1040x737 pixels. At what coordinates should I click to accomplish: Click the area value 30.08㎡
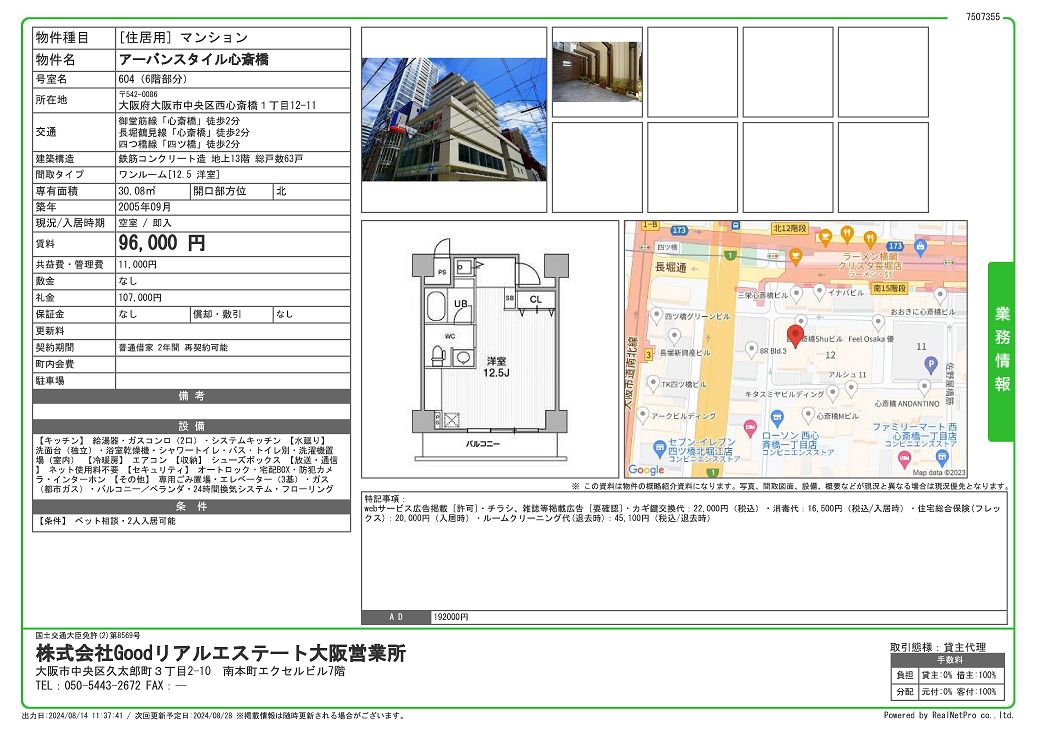pos(137,191)
